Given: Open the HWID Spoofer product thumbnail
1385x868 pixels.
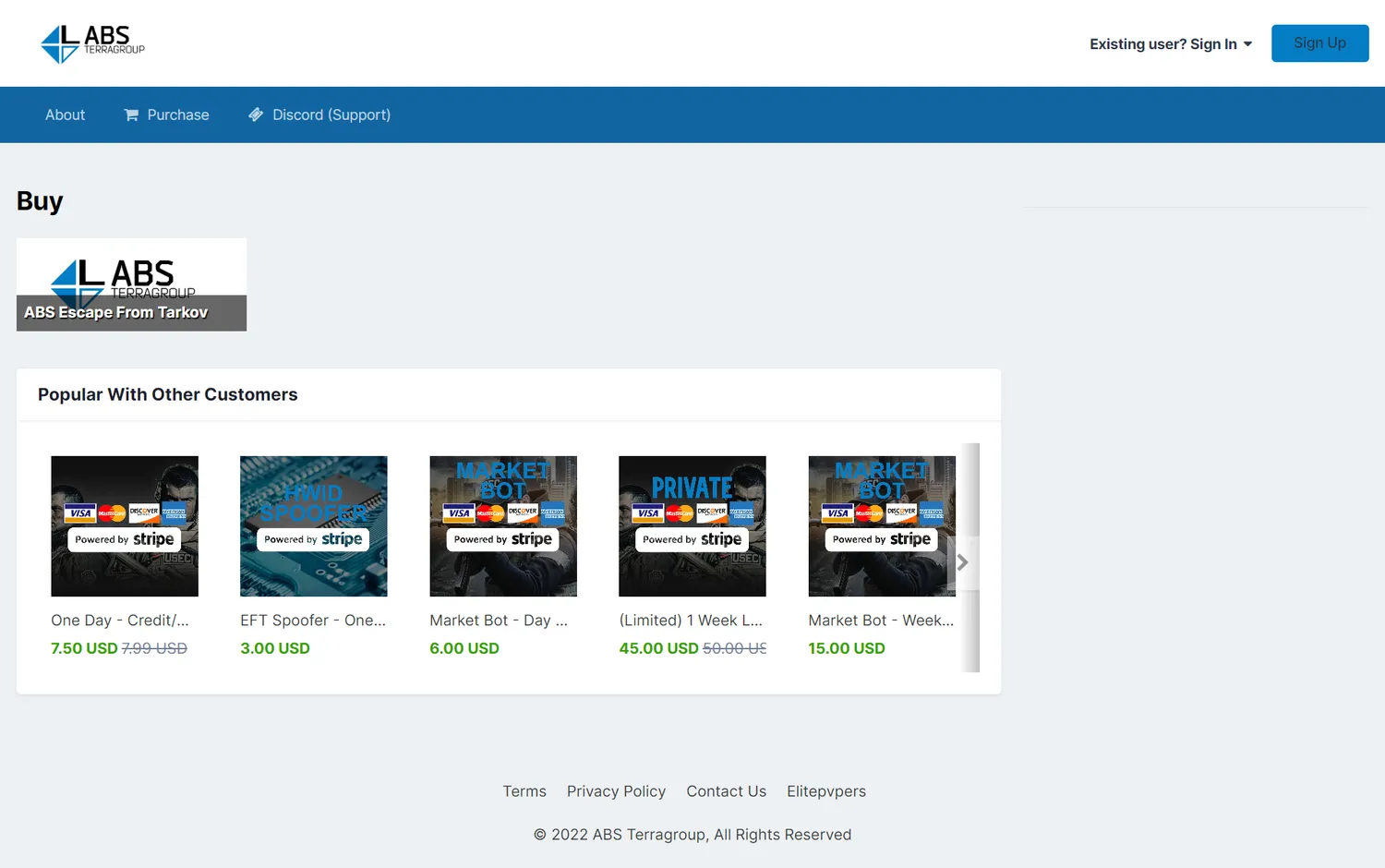Looking at the screenshot, I should [x=314, y=526].
